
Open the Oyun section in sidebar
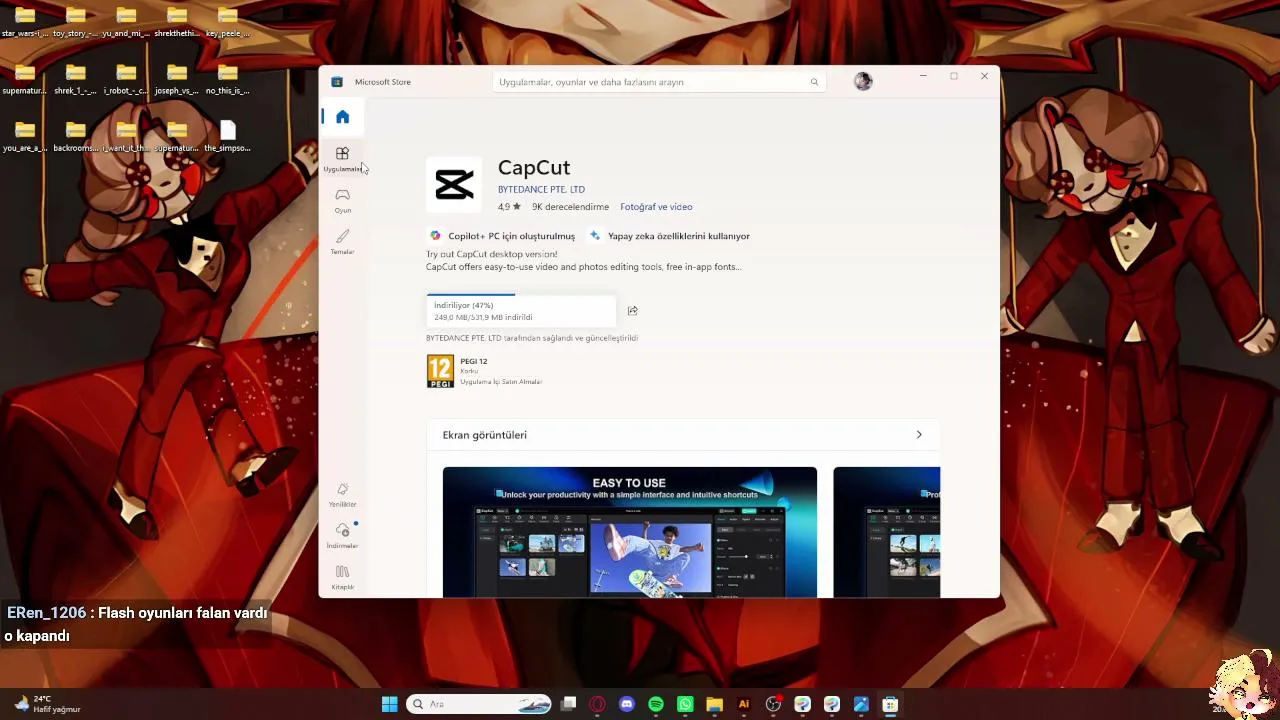pos(342,200)
